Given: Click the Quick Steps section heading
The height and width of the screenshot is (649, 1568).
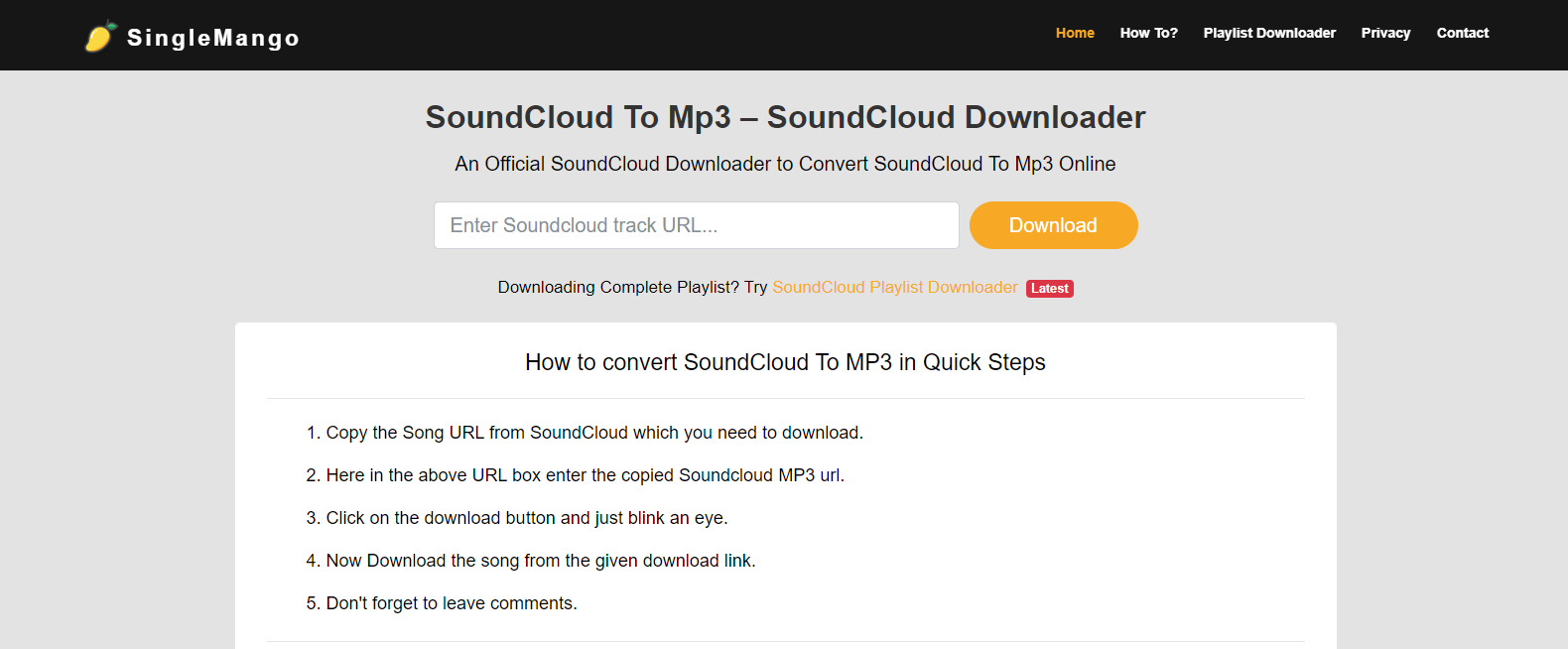Looking at the screenshot, I should point(784,362).
